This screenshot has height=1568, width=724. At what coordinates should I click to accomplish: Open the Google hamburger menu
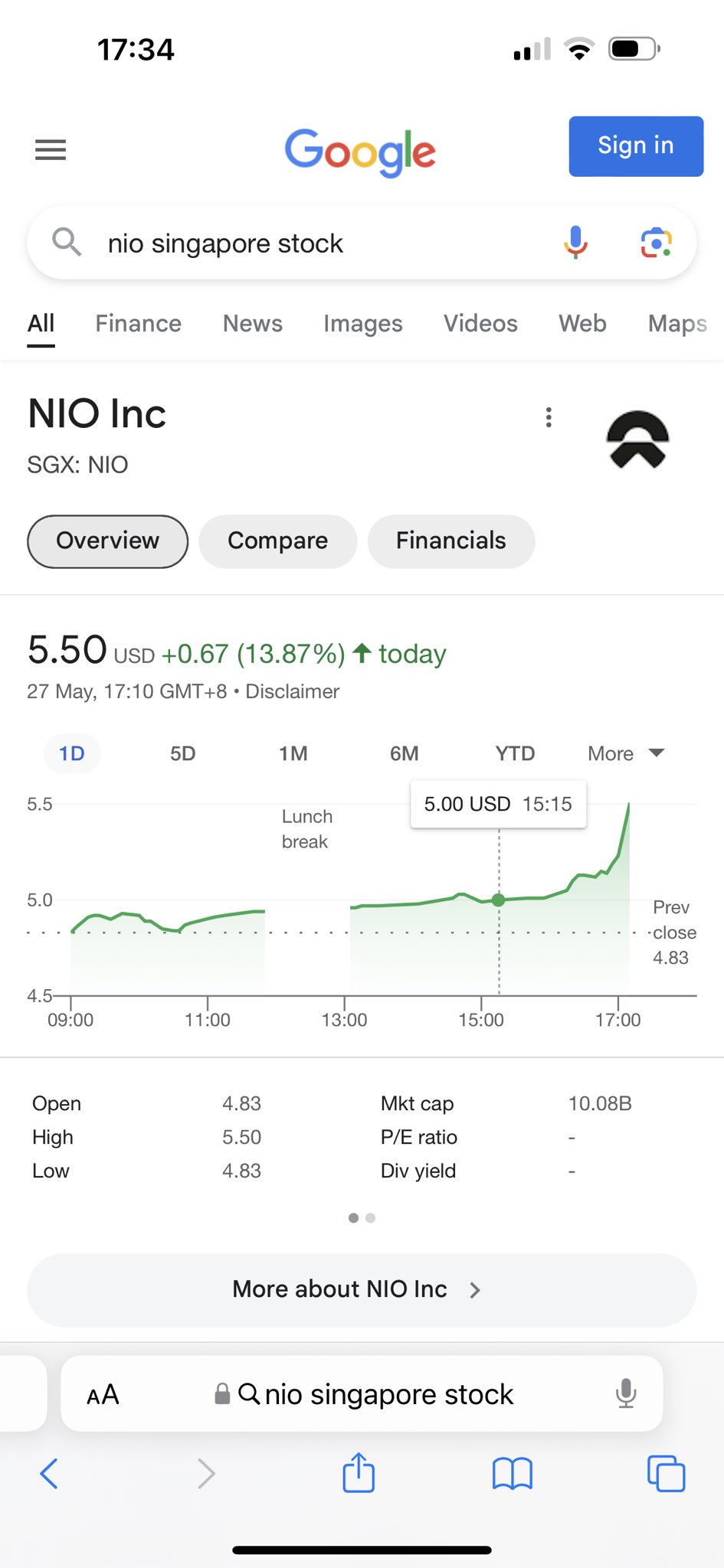click(x=51, y=149)
